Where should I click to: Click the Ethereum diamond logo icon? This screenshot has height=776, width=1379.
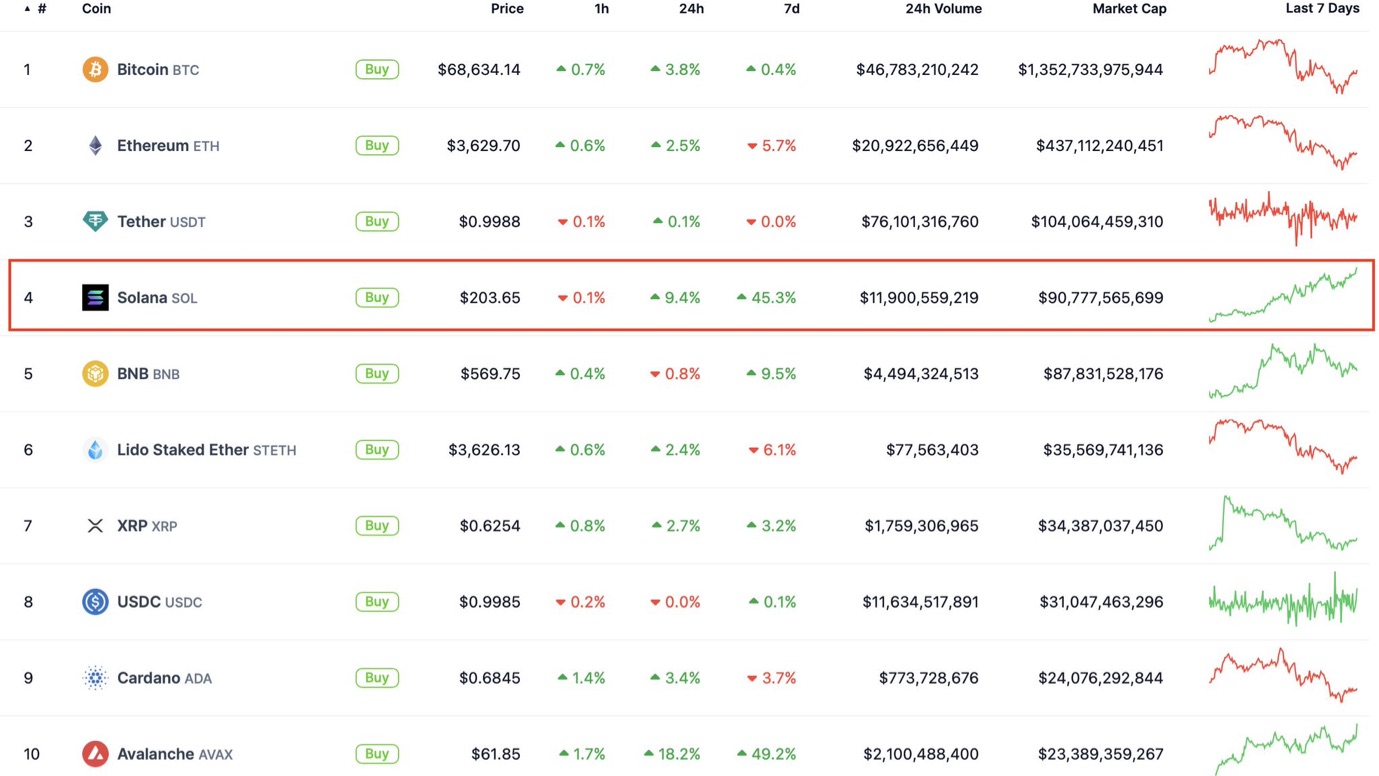point(95,146)
